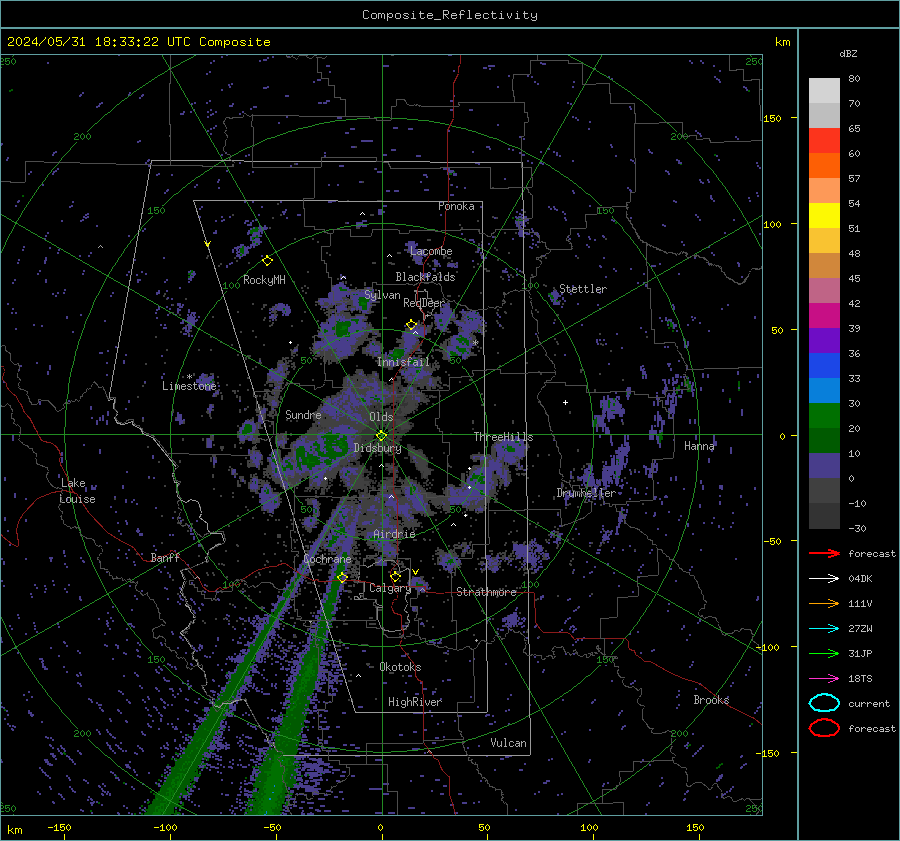
Task: Click the Ponoka town label
Action: tap(456, 206)
